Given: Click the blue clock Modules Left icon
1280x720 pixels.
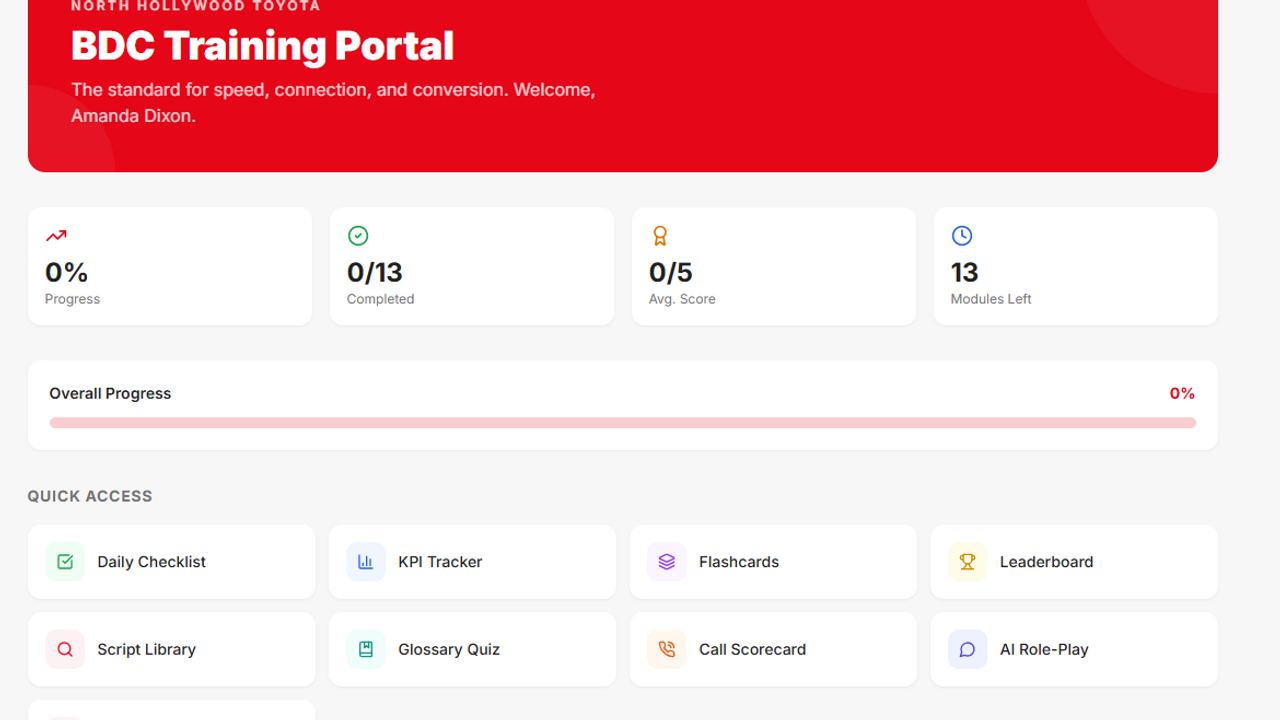Looking at the screenshot, I should coord(962,236).
